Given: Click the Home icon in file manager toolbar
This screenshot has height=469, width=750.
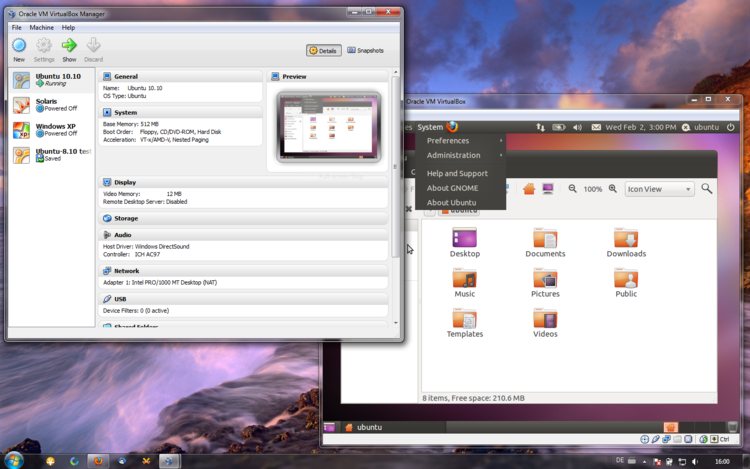Looking at the screenshot, I should (x=529, y=189).
